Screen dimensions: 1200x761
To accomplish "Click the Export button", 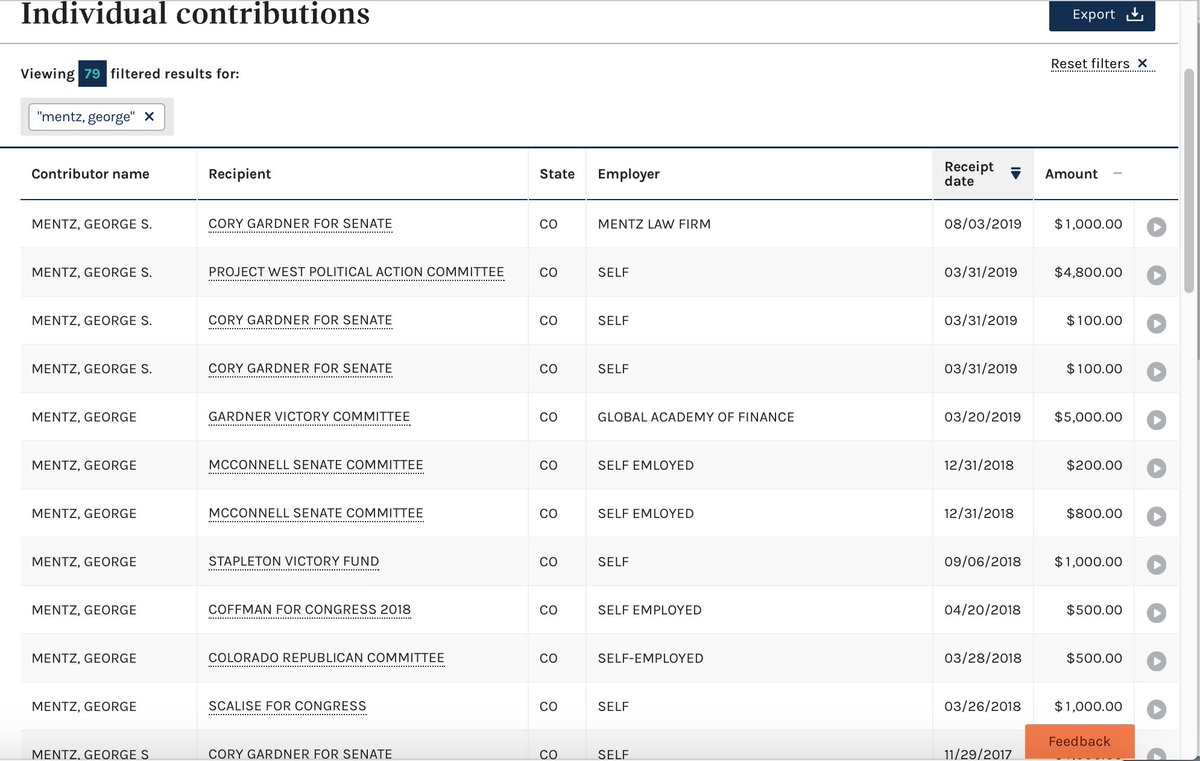I will coord(1102,15).
